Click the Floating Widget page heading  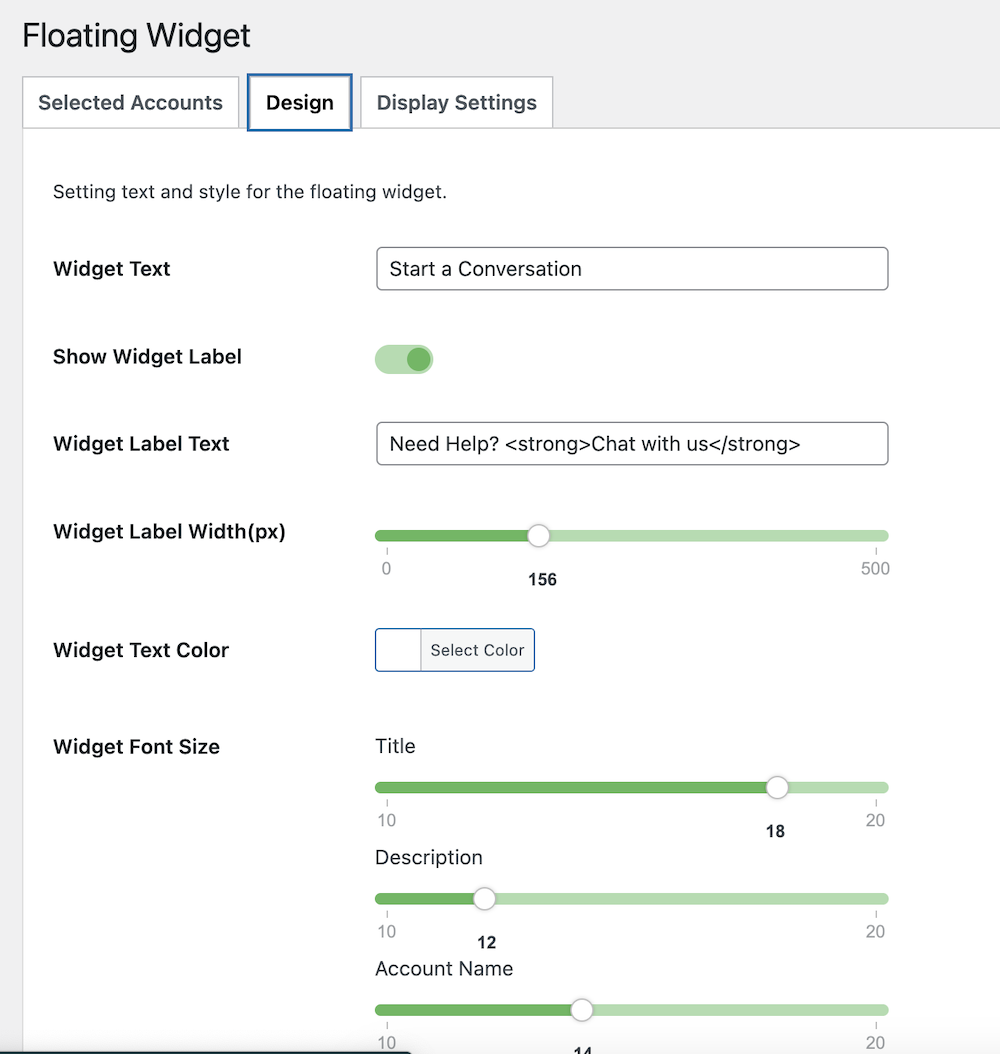[x=136, y=36]
